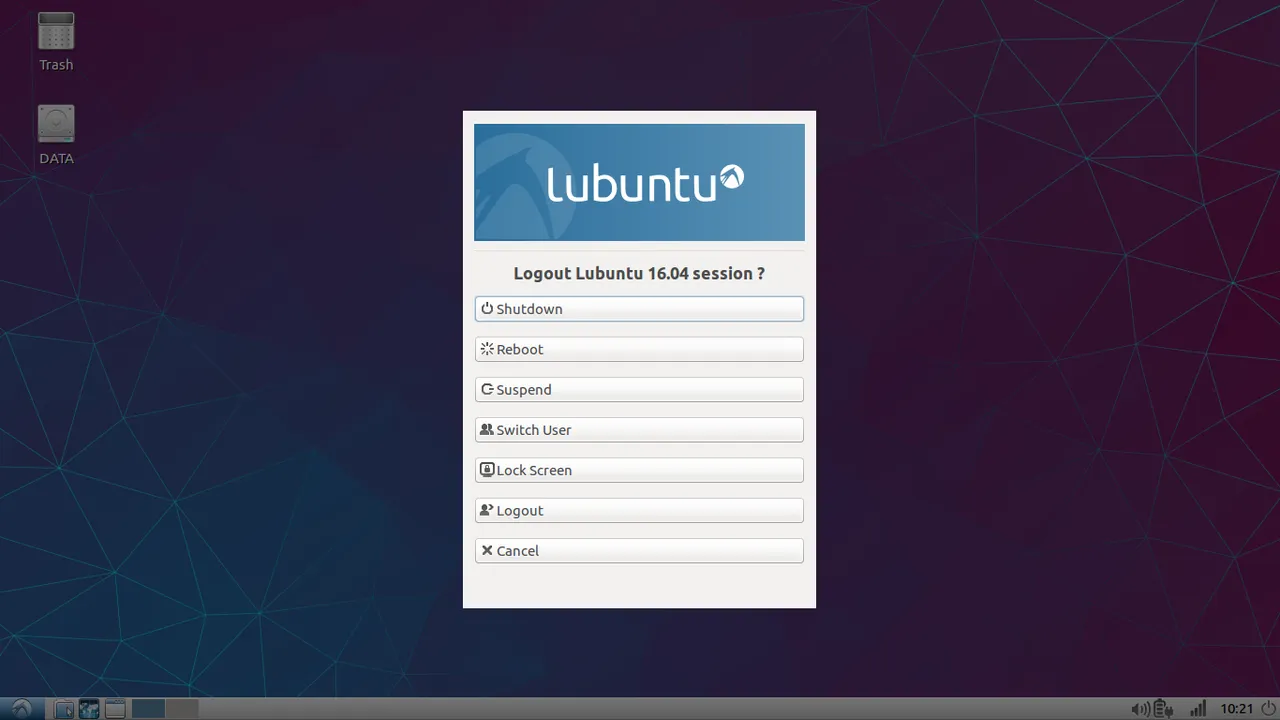This screenshot has width=1280, height=720.
Task: Click the show desktop panel icon
Action: (115, 709)
